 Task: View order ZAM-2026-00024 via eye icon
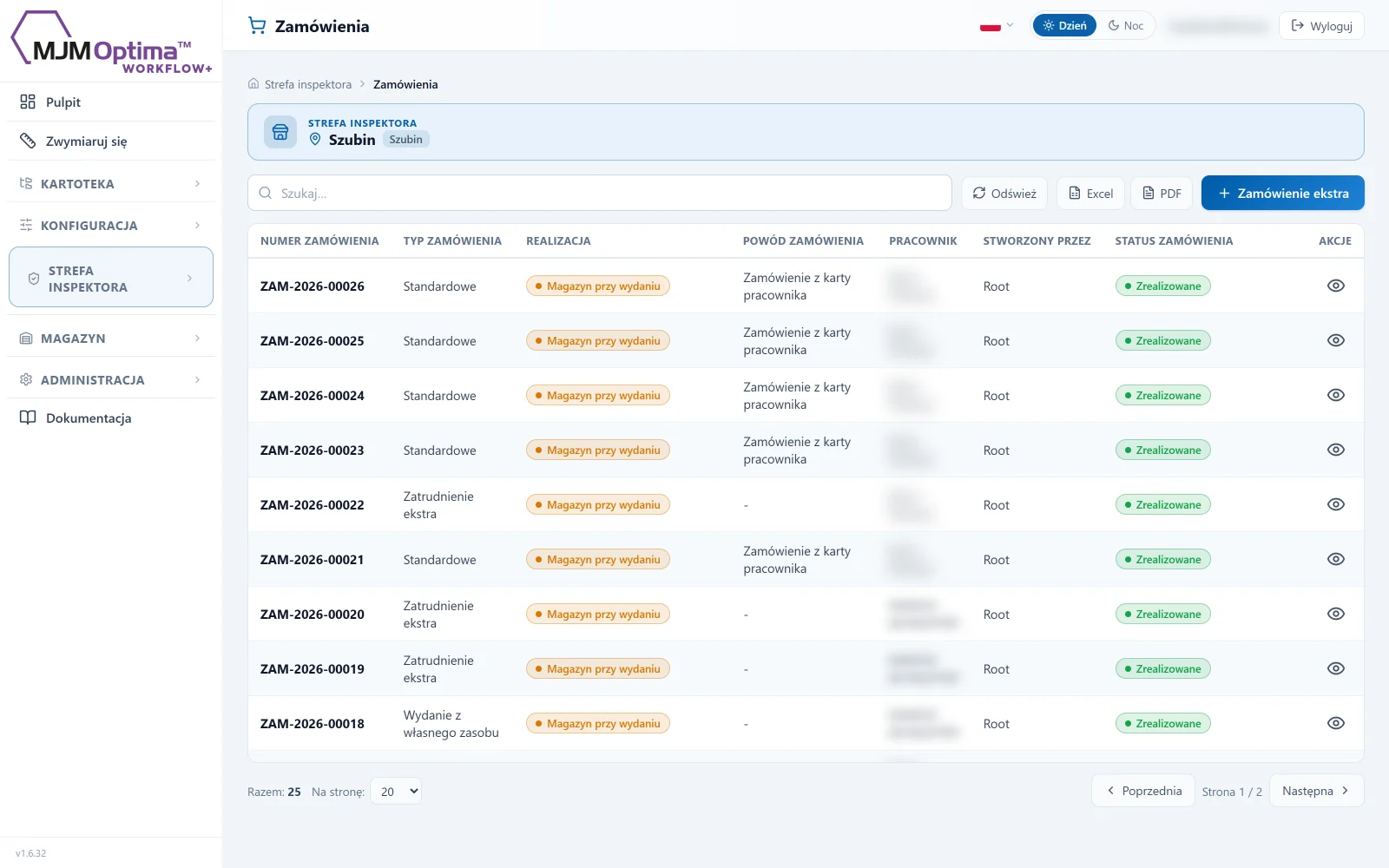tap(1336, 395)
